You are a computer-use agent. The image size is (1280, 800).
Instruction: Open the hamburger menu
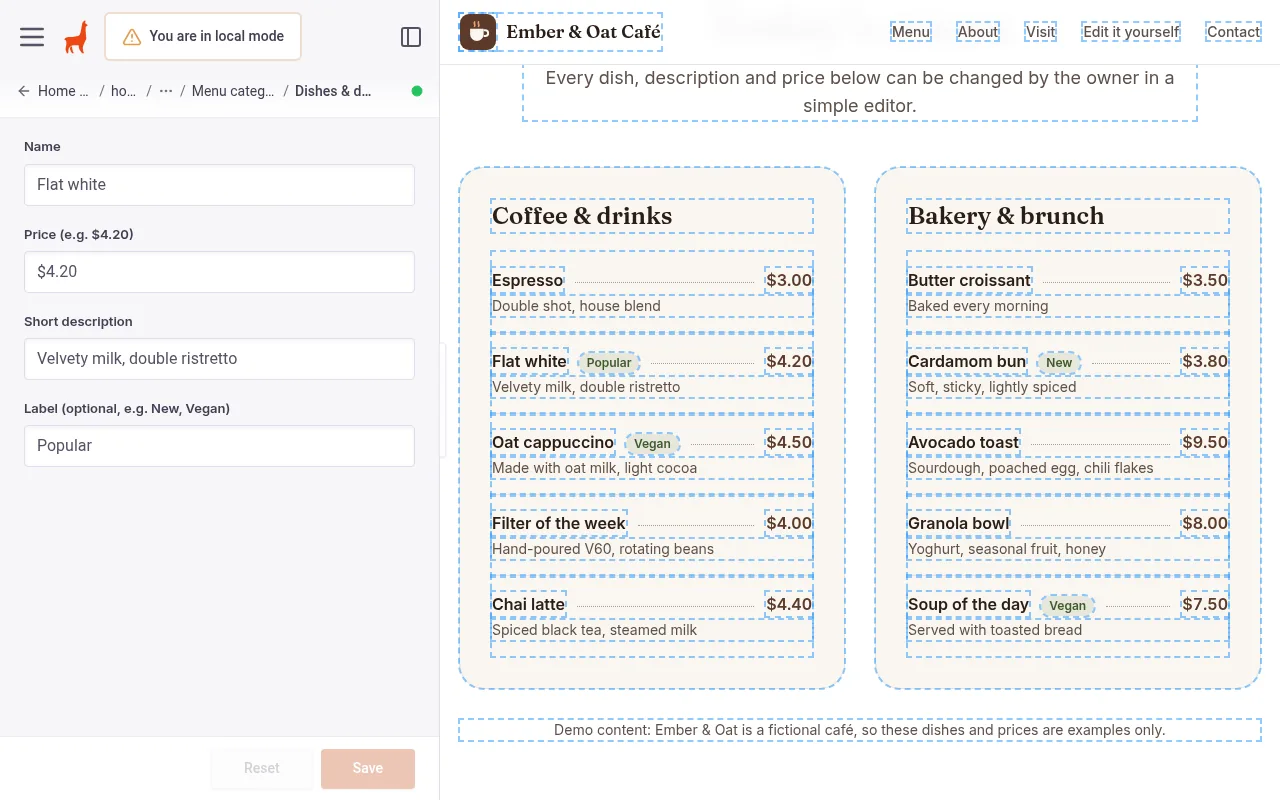click(32, 37)
